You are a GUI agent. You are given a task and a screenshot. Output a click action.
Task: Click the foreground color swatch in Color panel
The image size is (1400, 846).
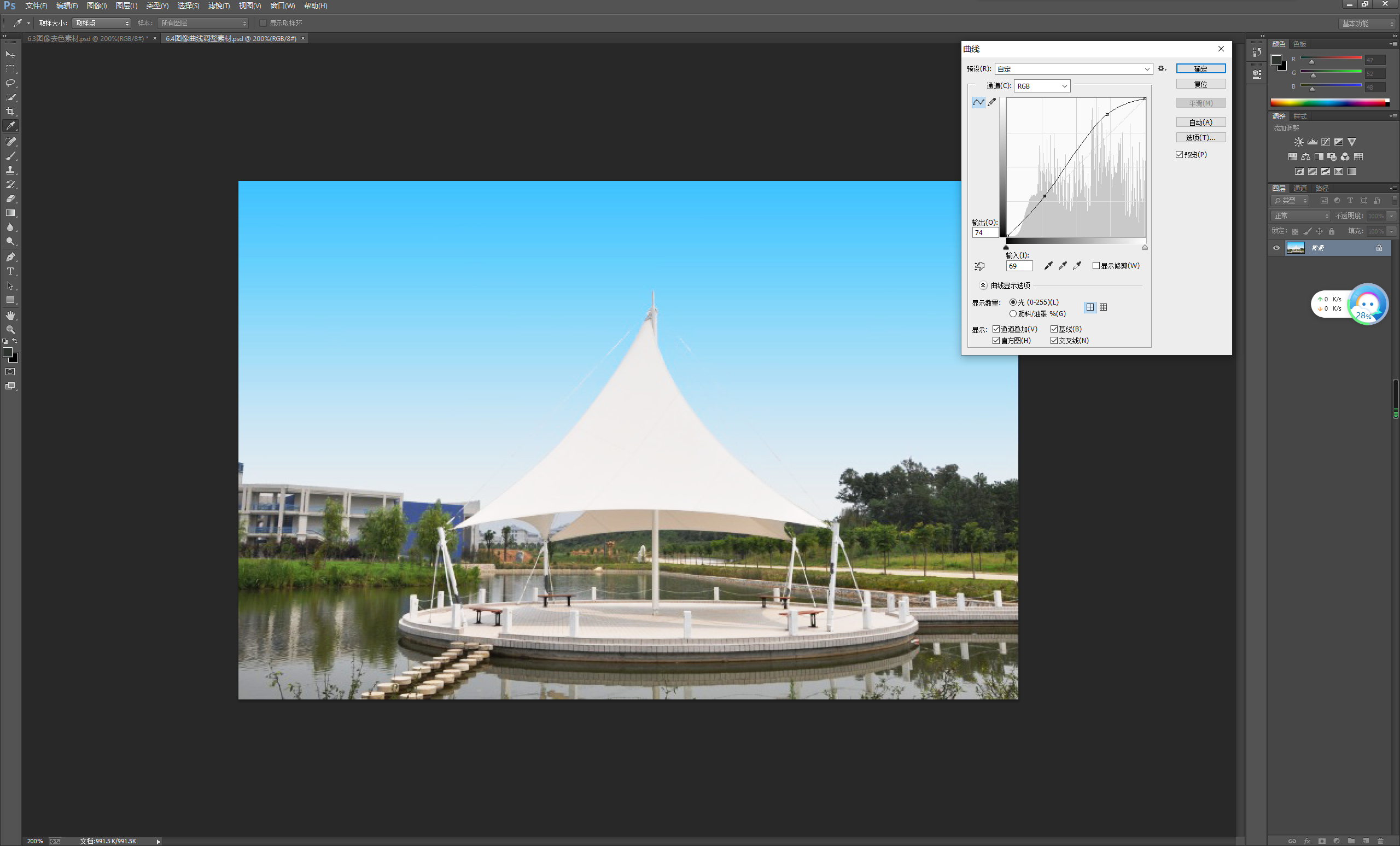[x=1276, y=60]
